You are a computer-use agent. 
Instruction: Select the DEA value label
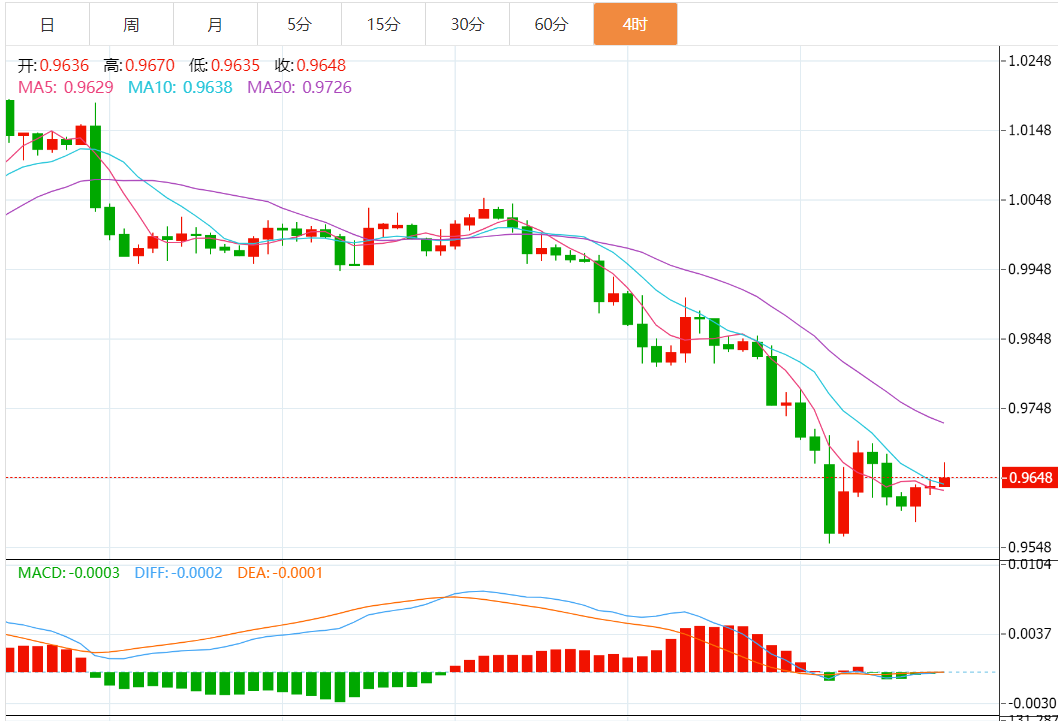coord(280,573)
